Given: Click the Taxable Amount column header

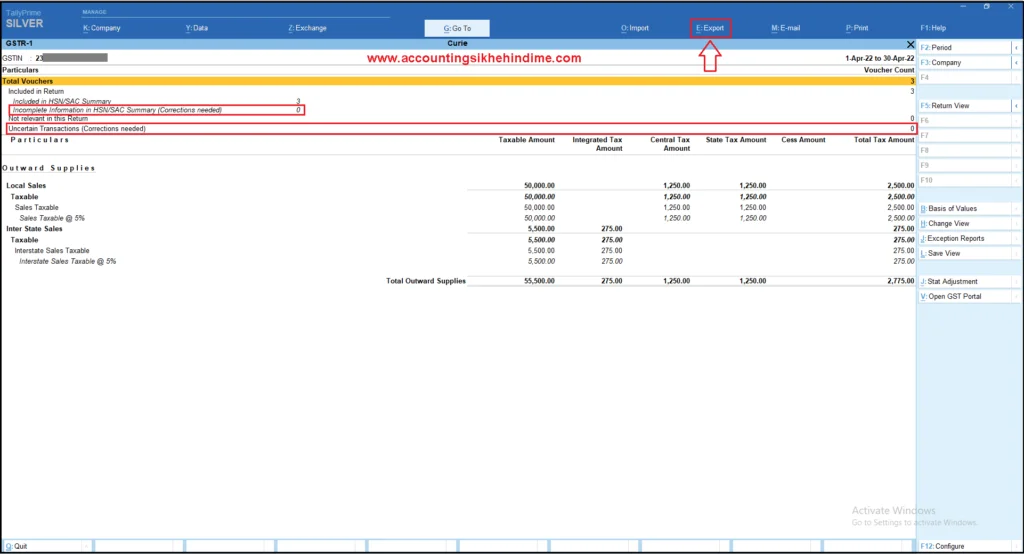Looking at the screenshot, I should pos(526,140).
